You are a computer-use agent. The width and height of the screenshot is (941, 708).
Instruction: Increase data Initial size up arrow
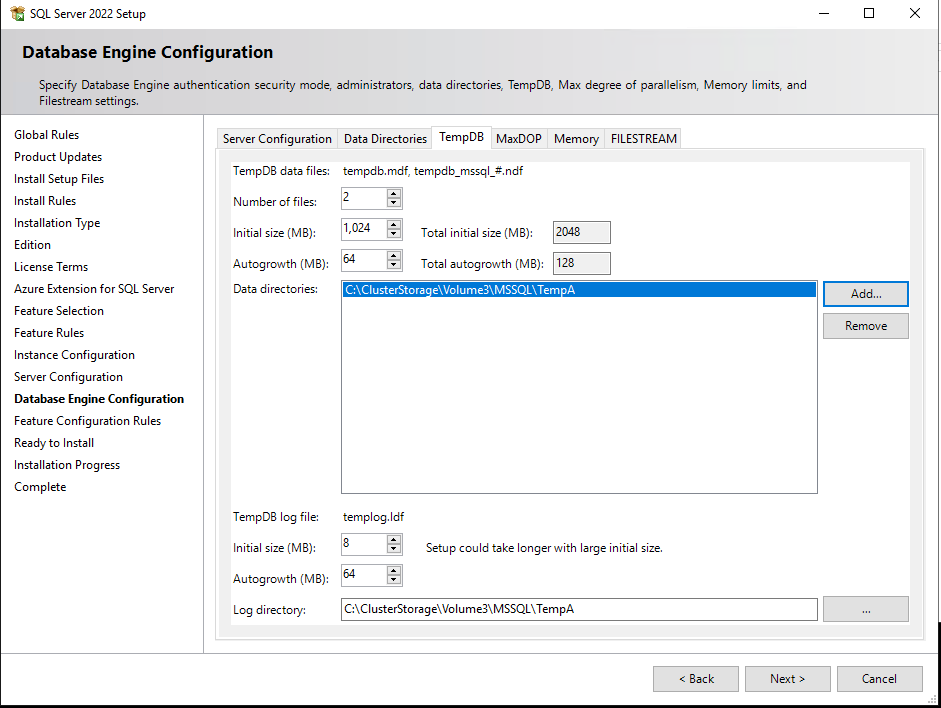394,224
